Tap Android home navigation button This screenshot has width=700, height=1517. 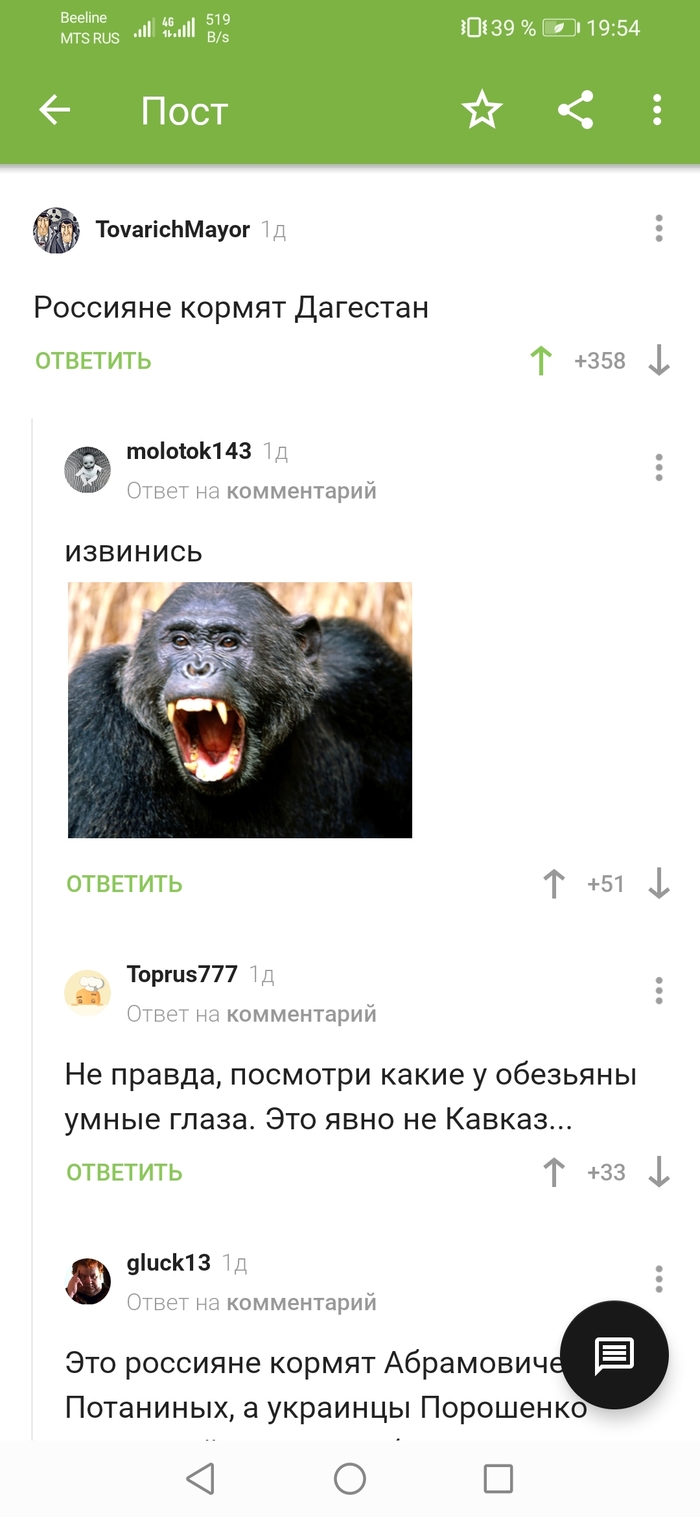tap(349, 1478)
